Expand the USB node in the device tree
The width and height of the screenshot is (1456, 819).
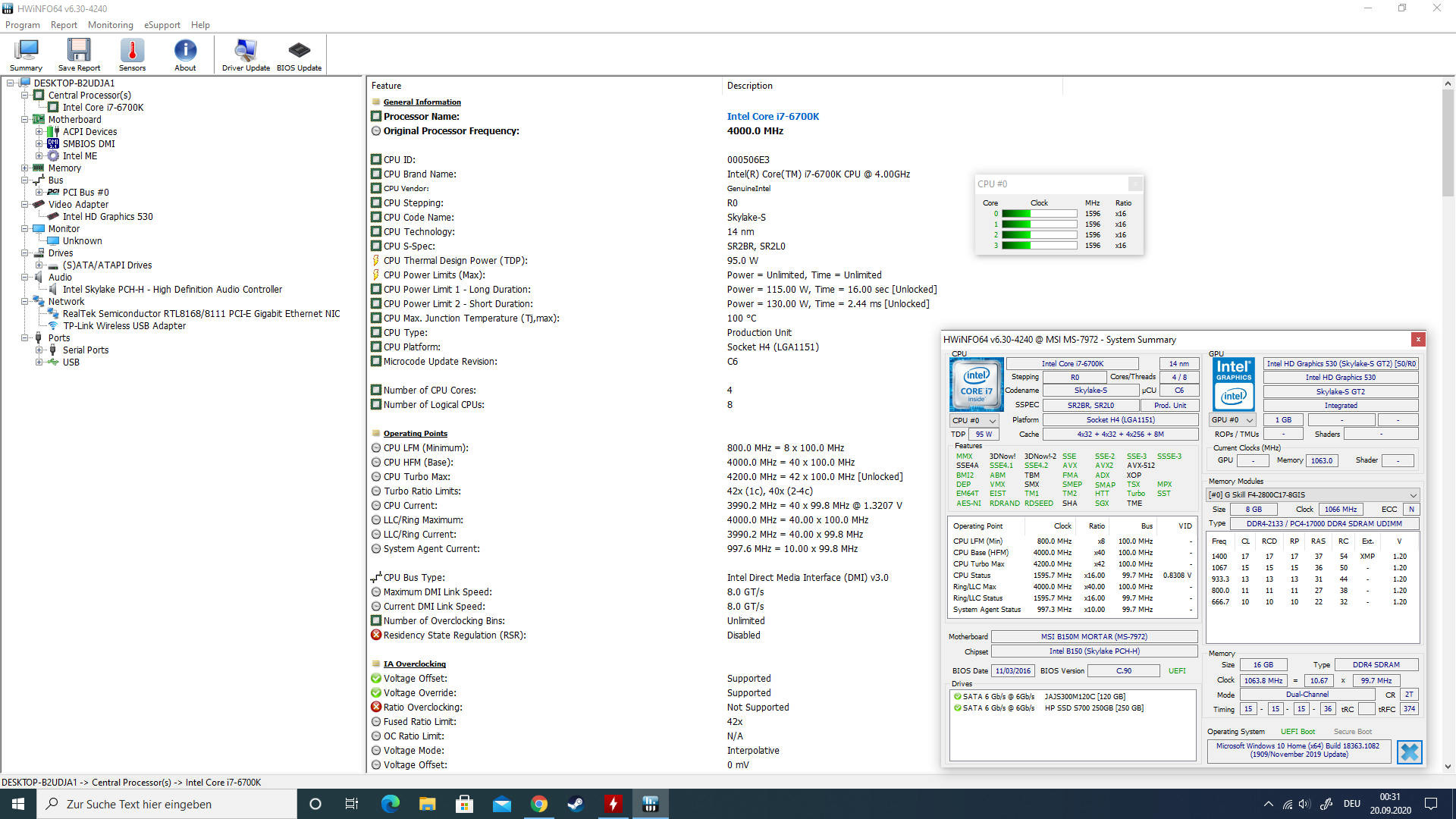pos(39,362)
